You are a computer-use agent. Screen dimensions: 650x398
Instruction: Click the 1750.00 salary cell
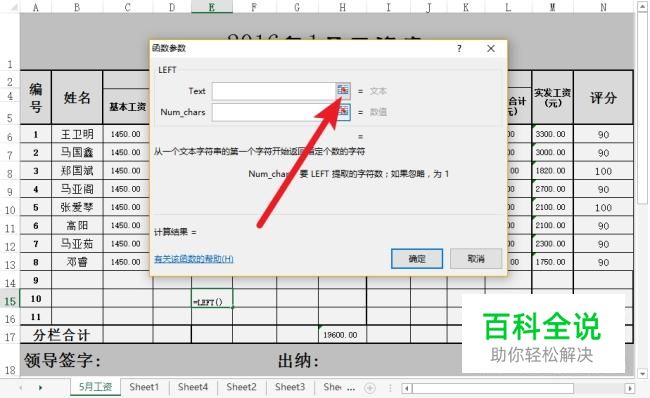pos(552,262)
